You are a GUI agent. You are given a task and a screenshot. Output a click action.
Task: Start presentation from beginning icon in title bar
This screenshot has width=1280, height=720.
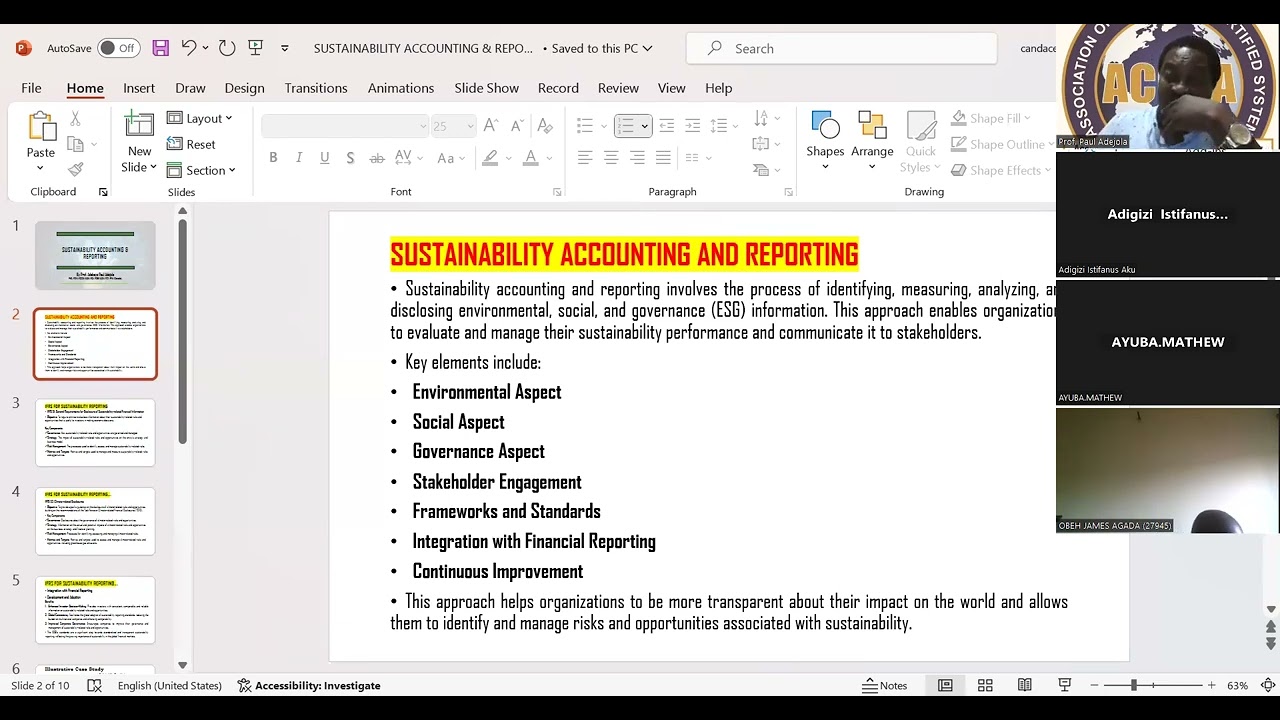coord(256,48)
